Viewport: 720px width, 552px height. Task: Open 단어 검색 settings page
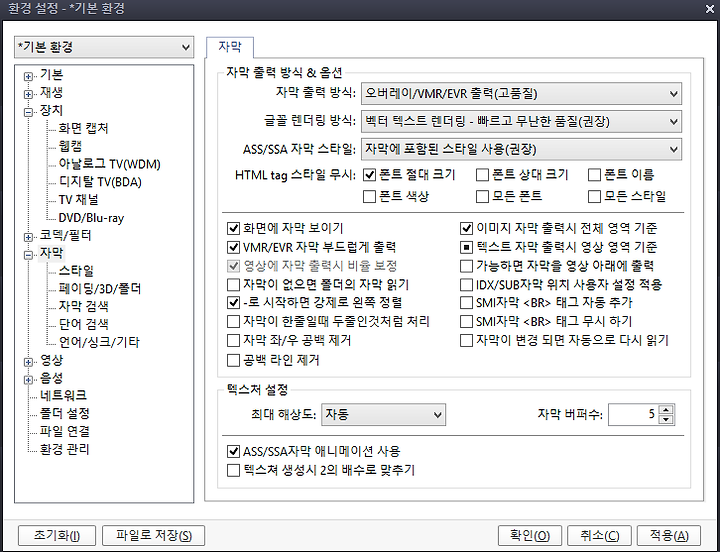pos(84,324)
